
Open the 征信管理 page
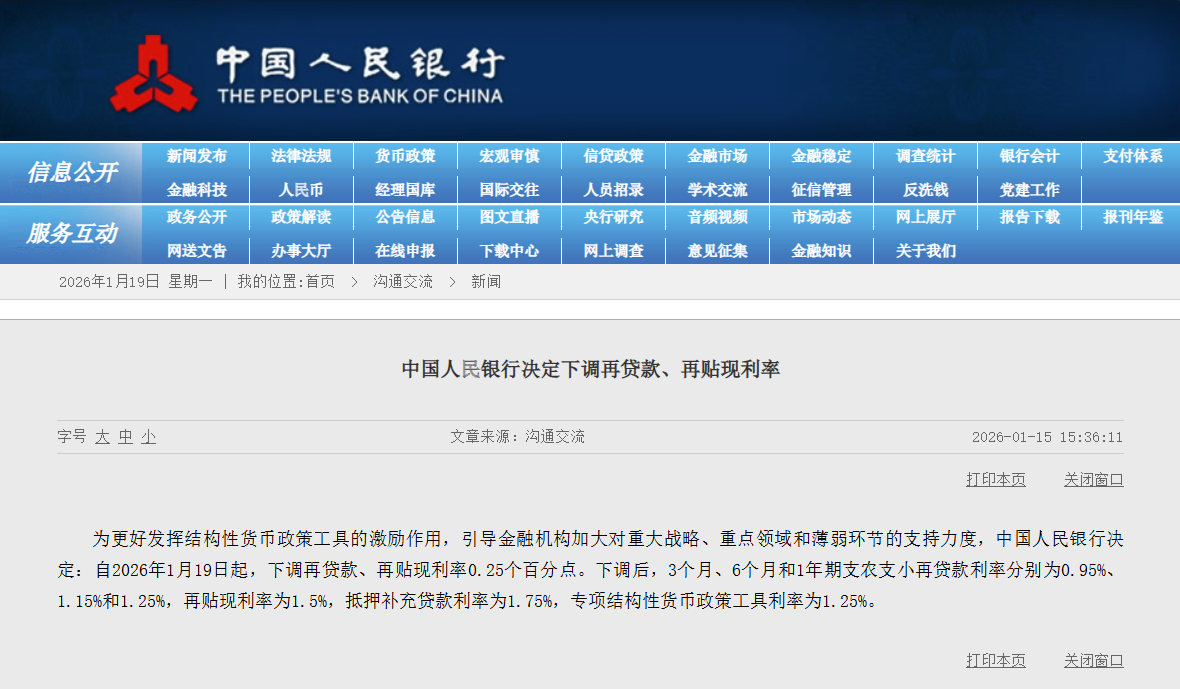pos(821,189)
